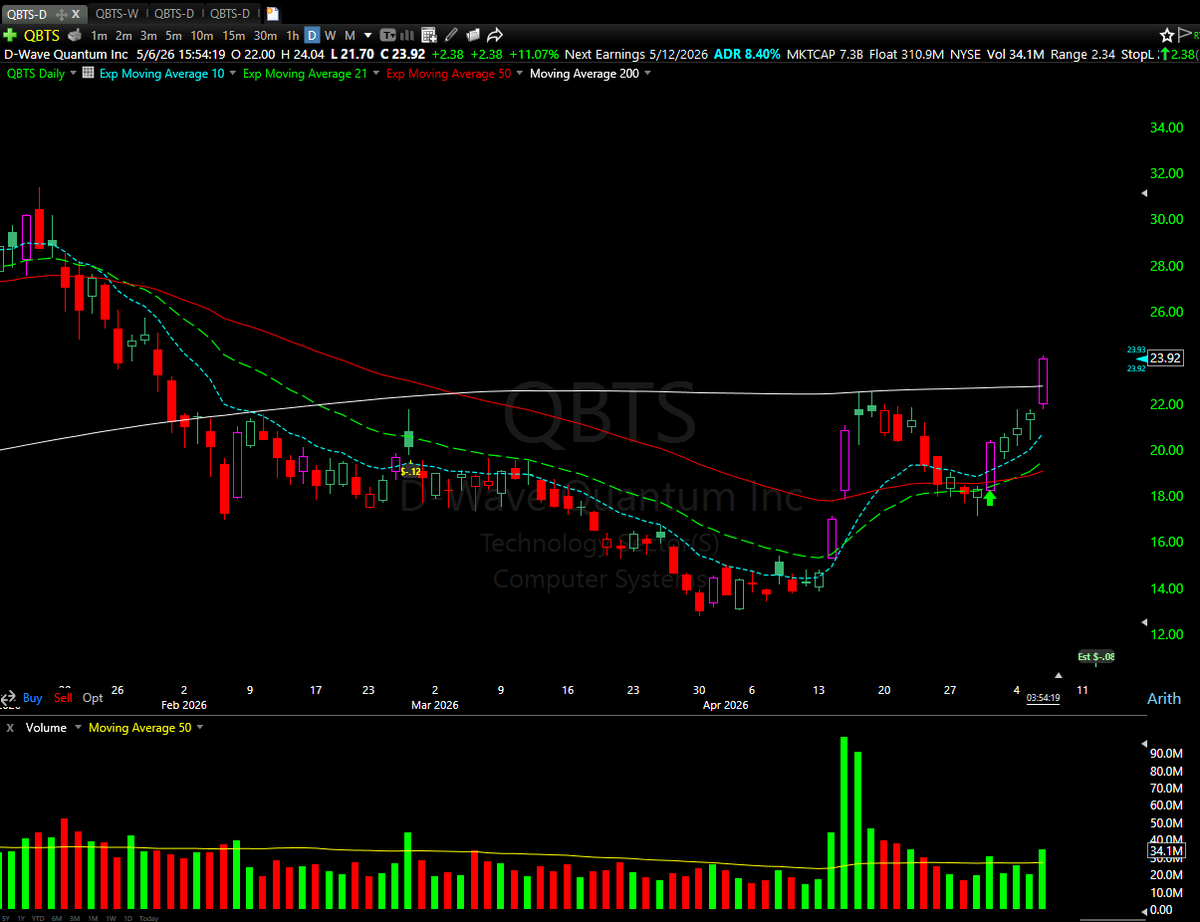Select the pencil drawing tool icon
The image size is (1200, 922).
coord(451,35)
